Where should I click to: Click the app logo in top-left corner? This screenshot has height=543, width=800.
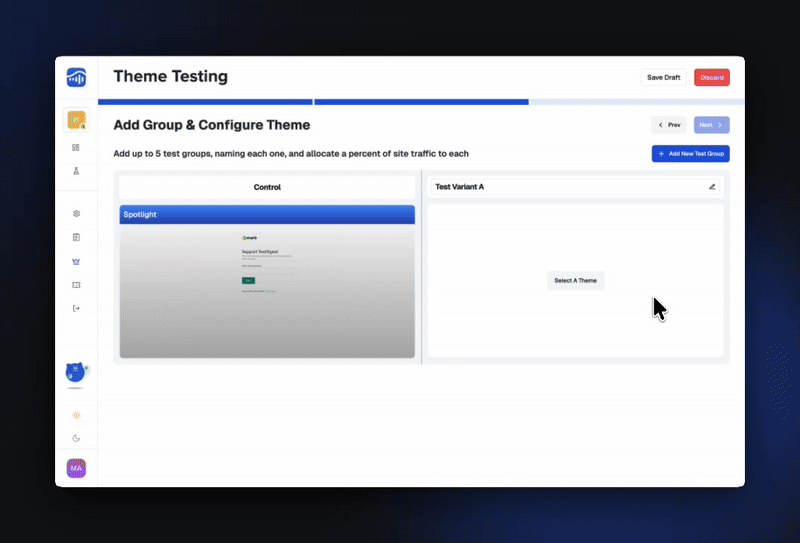pos(76,77)
